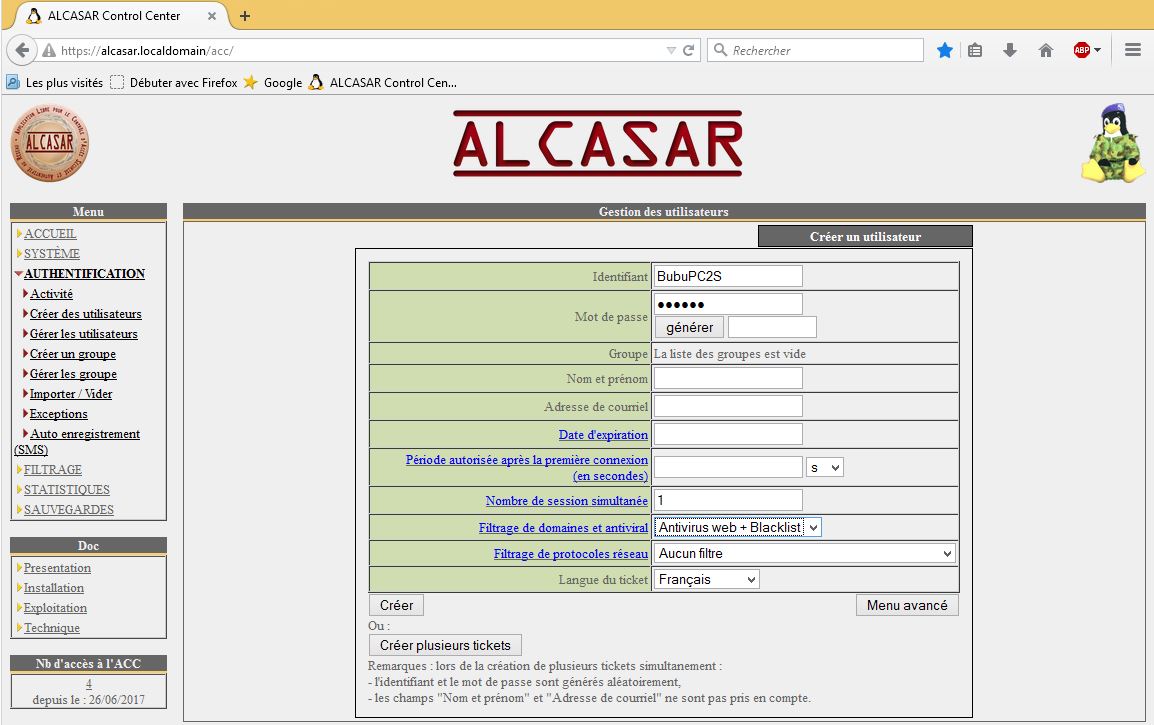Screen dimensions: 1154x725
Task: Open the Firefox hamburger menu
Action: pyautogui.click(x=1133, y=50)
